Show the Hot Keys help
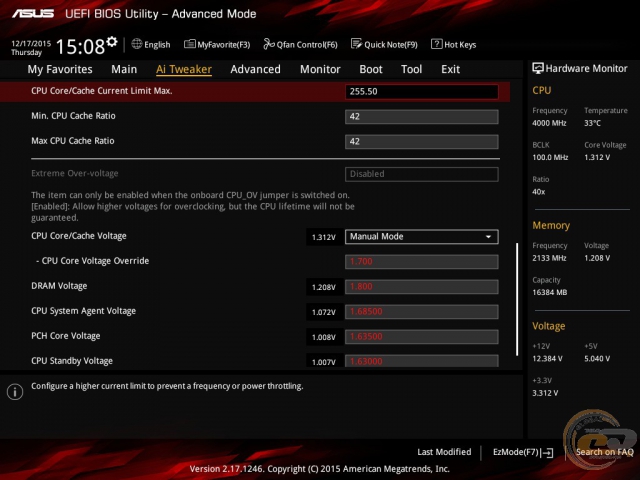Screen dimensions: 640x480 (x=453, y=44)
